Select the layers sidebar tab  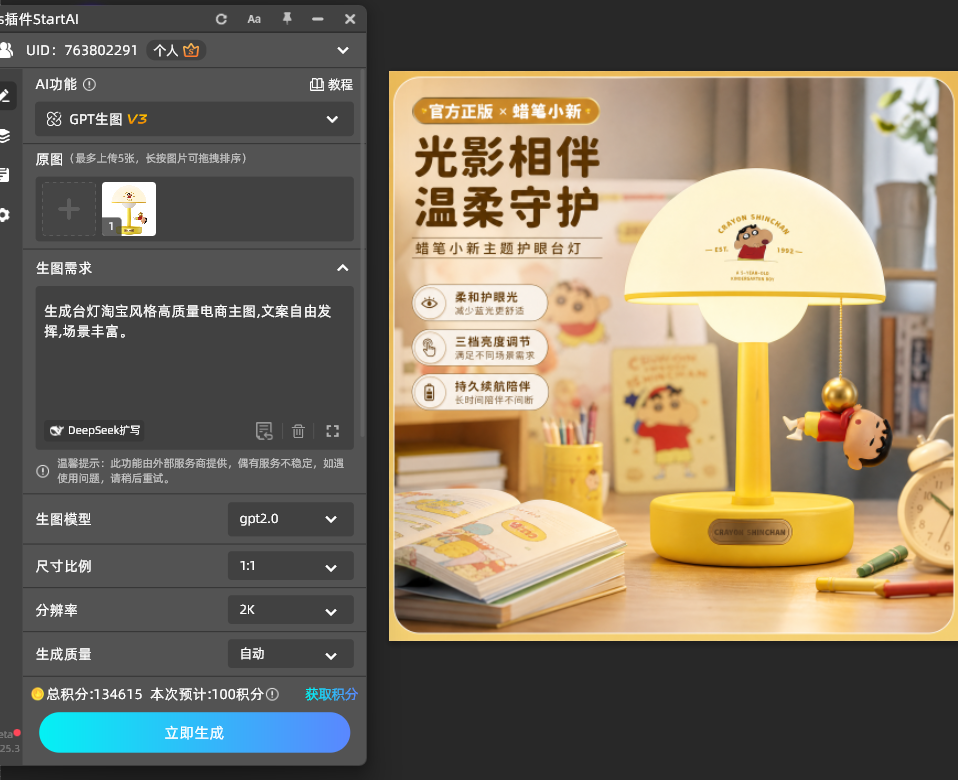coord(5,136)
